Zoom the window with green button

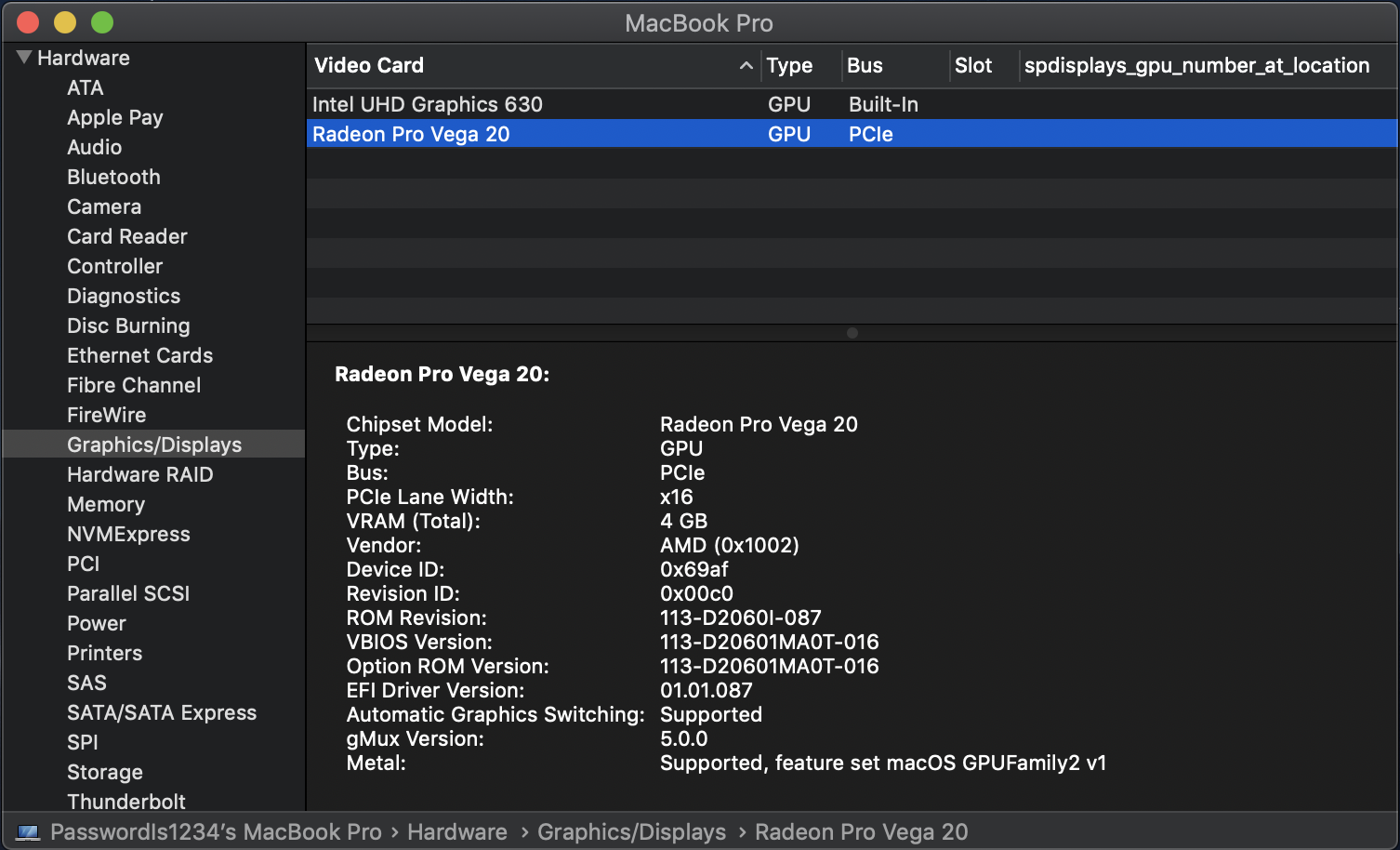102,22
